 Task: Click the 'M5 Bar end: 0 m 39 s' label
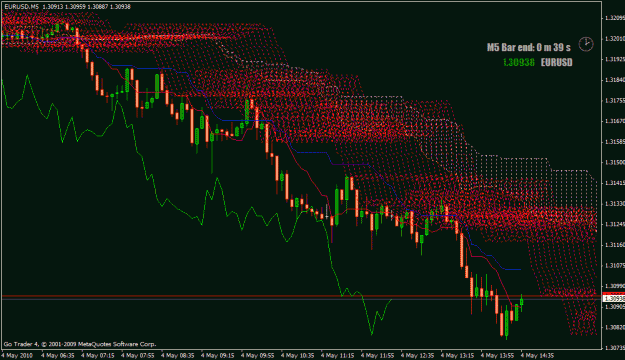[x=529, y=47]
